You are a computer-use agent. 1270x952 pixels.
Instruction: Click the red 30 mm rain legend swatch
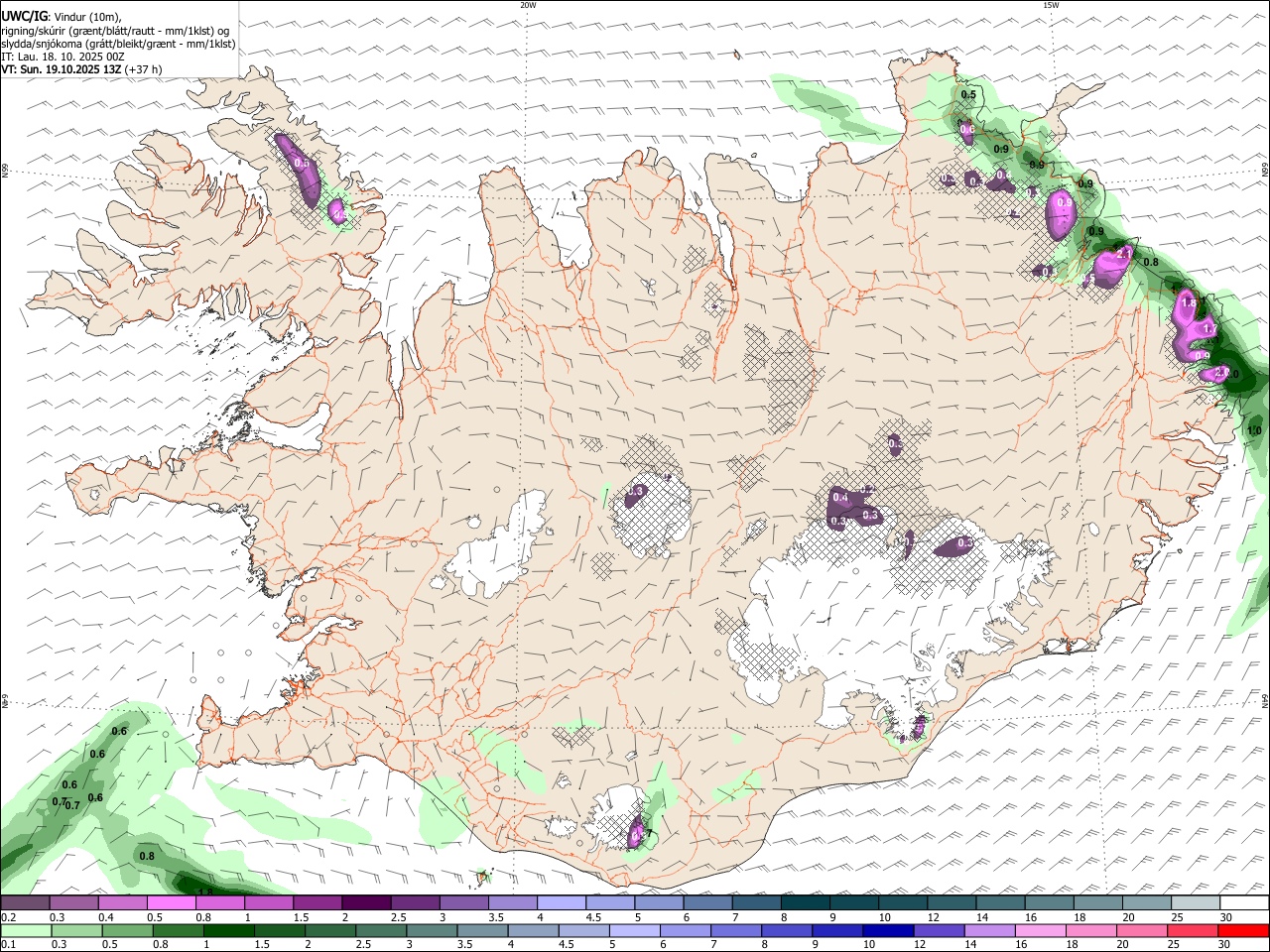pos(1243,930)
